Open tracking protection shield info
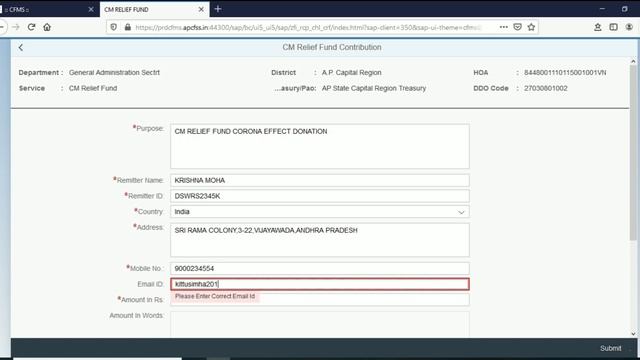 click(113, 27)
